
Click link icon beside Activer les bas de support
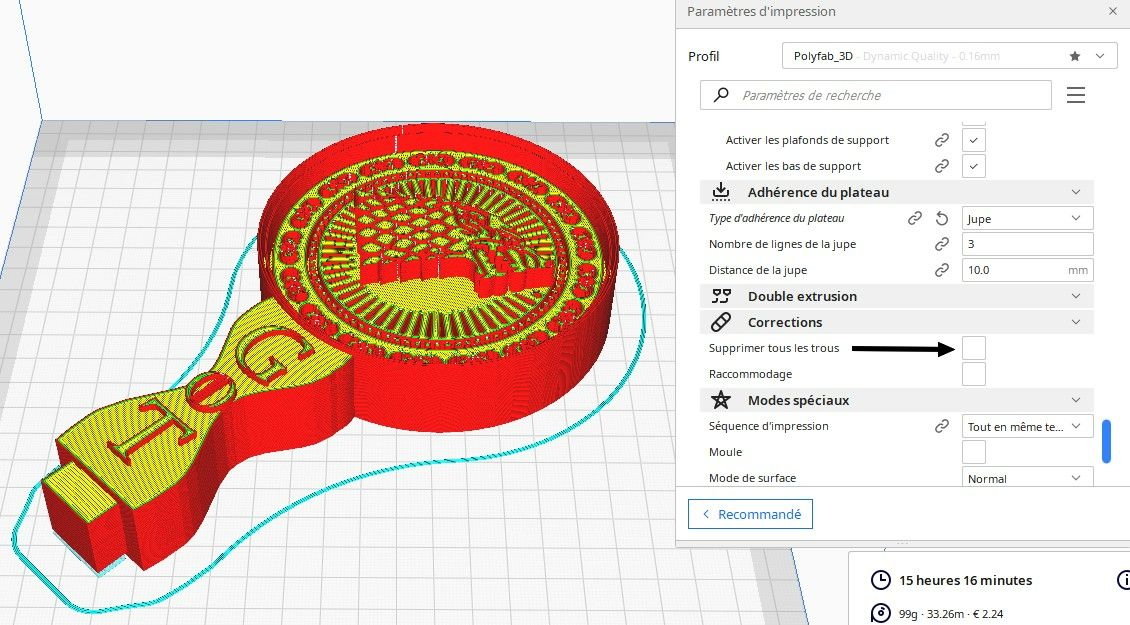tap(941, 167)
